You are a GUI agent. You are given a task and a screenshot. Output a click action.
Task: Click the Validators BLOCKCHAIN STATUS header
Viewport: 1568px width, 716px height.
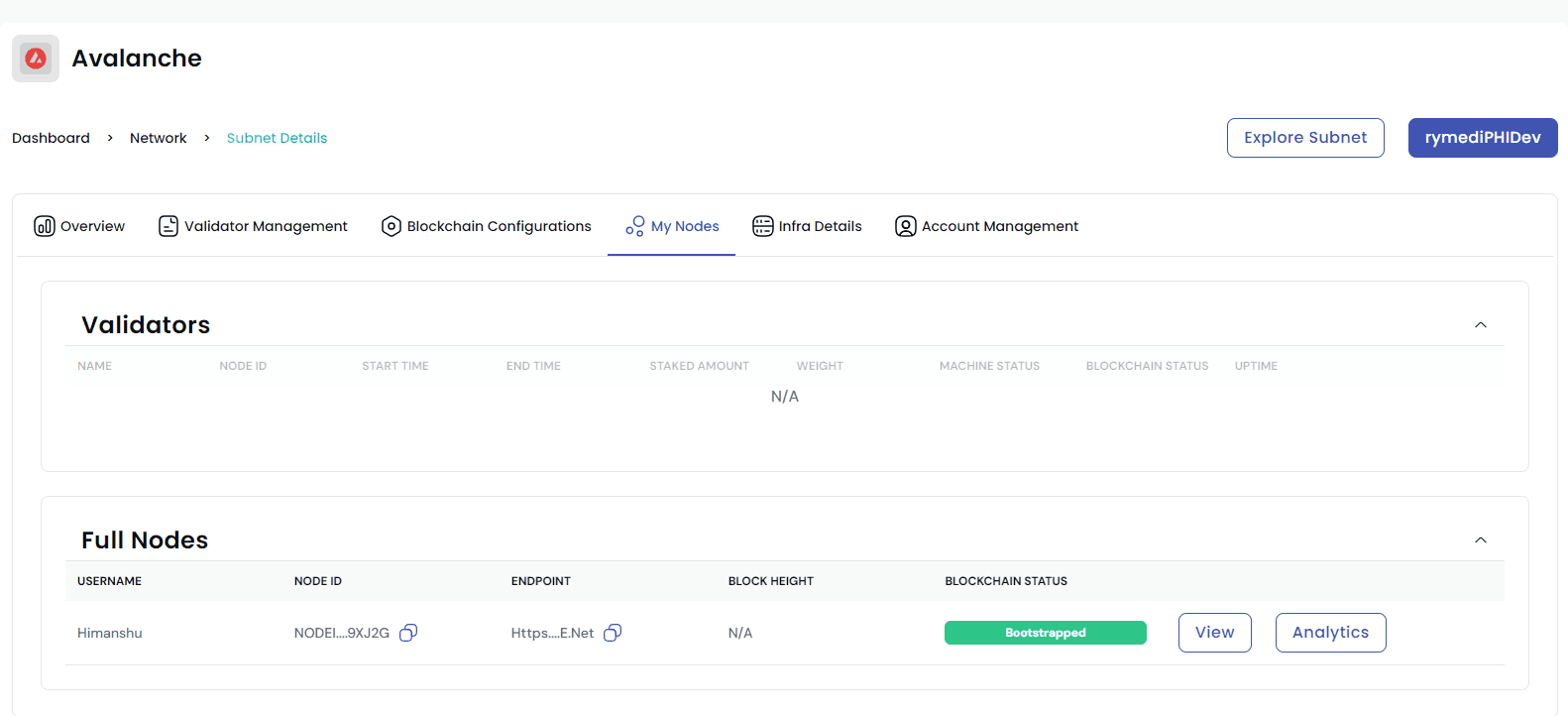point(1147,366)
